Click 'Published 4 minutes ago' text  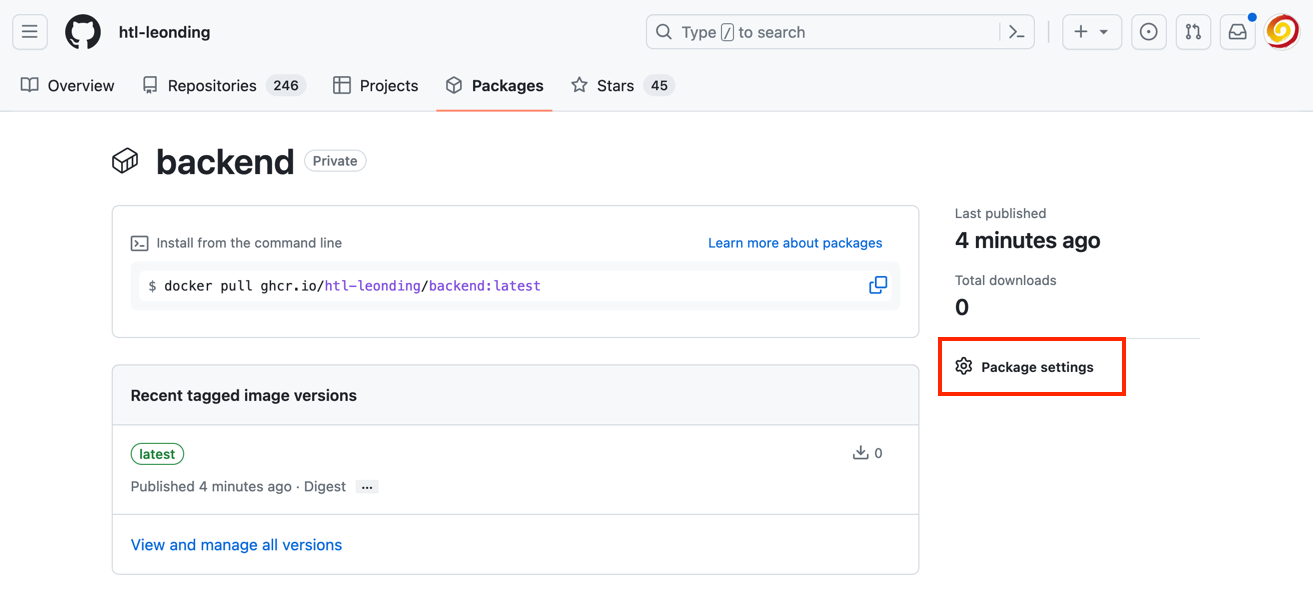[x=211, y=487]
